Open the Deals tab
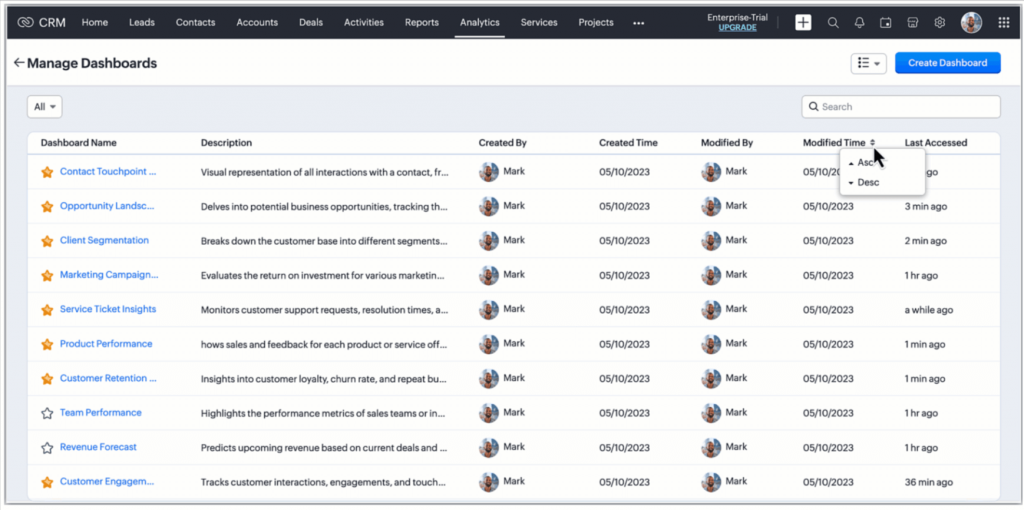This screenshot has width=1024, height=510. 311,22
